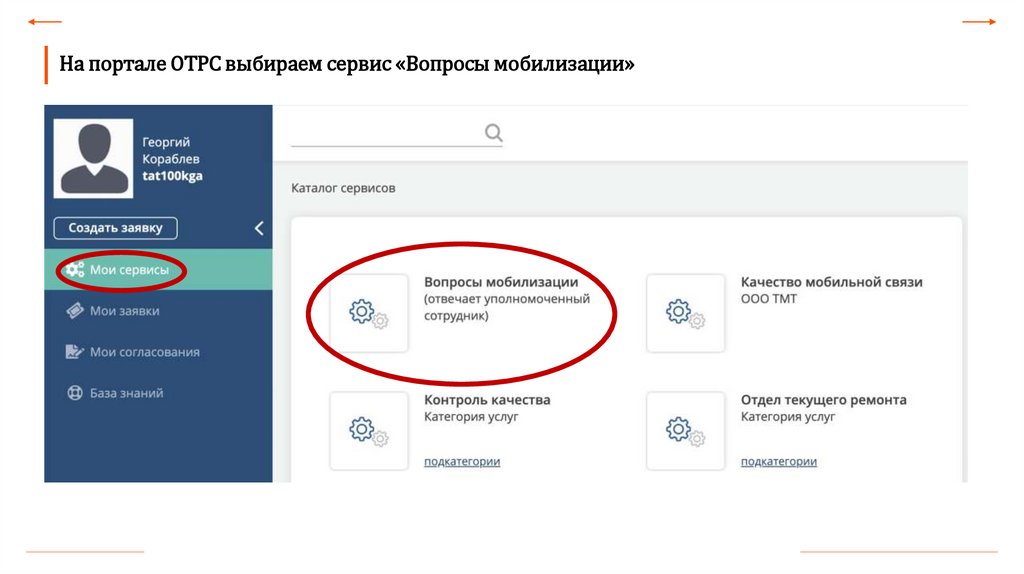The image size is (1024, 574).
Task: Collapse the sidebar with the chevron
Action: [259, 228]
